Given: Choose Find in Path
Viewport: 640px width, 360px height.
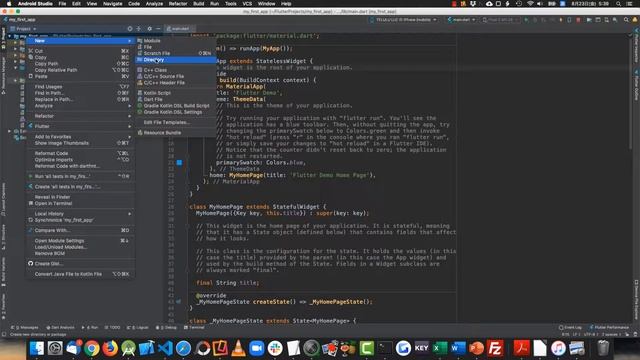Looking at the screenshot, I should click(x=80, y=93).
